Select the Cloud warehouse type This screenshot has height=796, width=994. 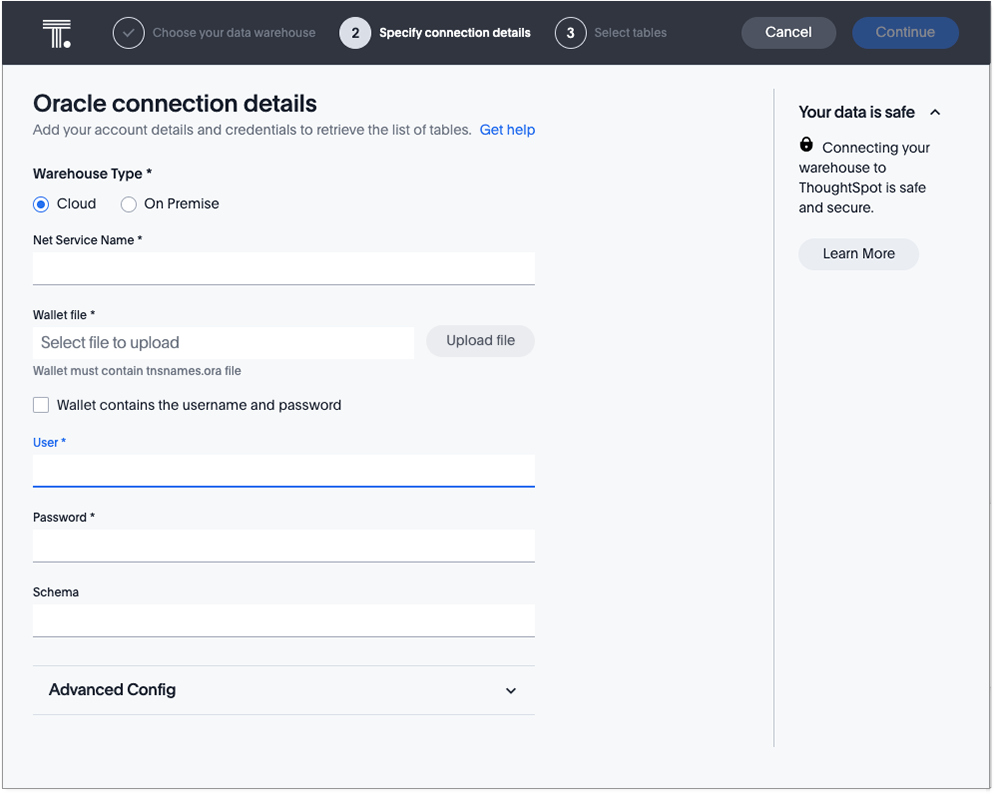[41, 204]
